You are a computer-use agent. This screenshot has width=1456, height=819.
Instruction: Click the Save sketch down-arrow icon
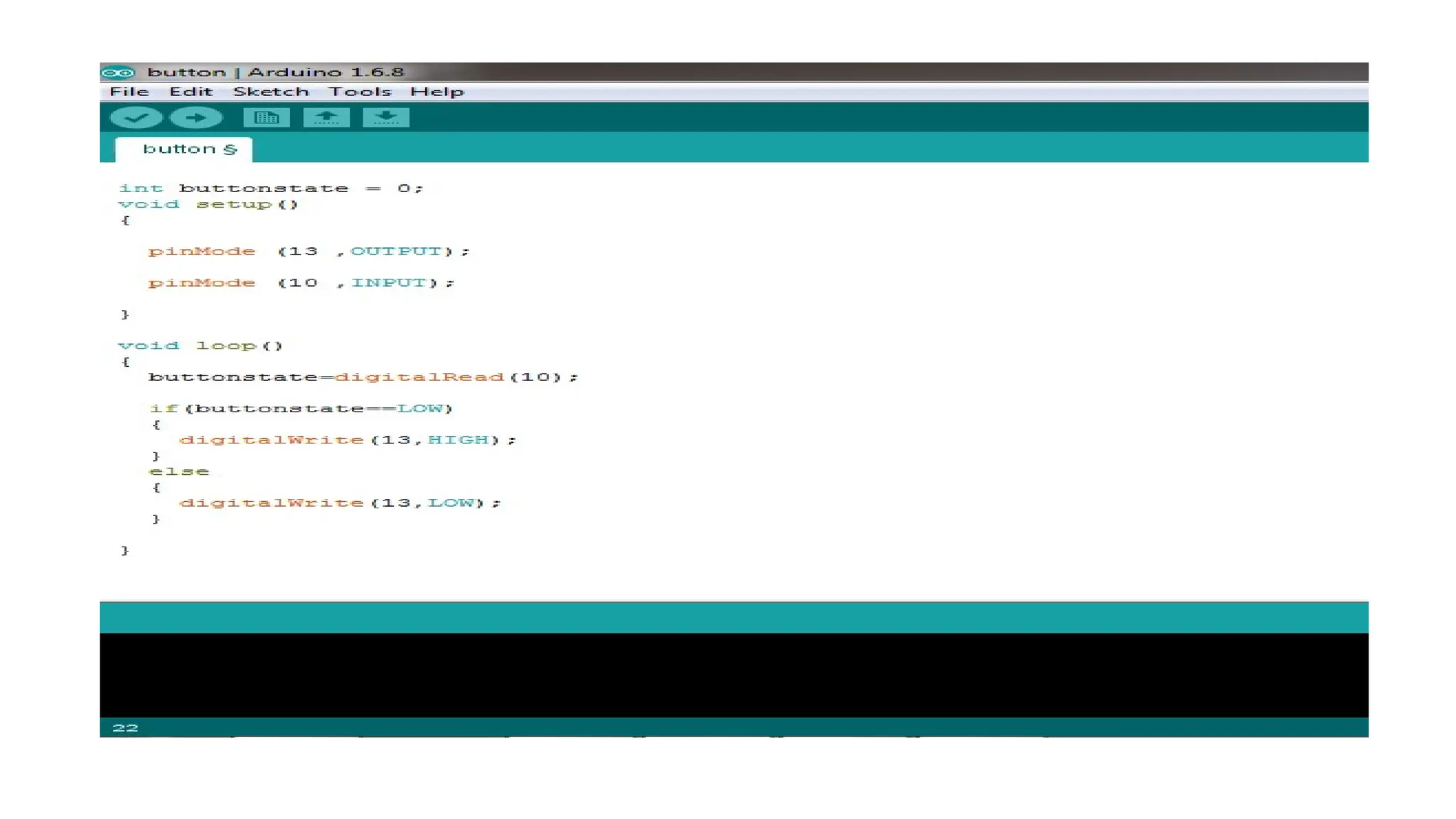tap(386, 118)
